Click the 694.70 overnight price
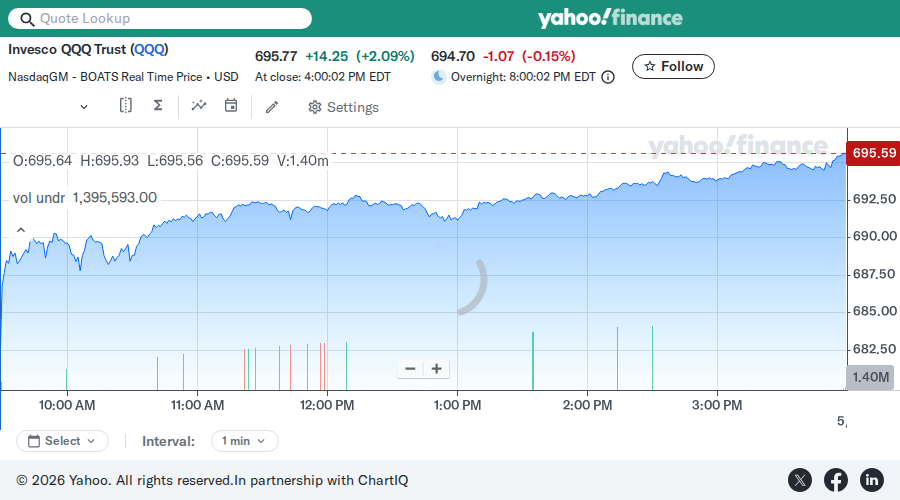Image resolution: width=900 pixels, height=500 pixels. pos(453,56)
